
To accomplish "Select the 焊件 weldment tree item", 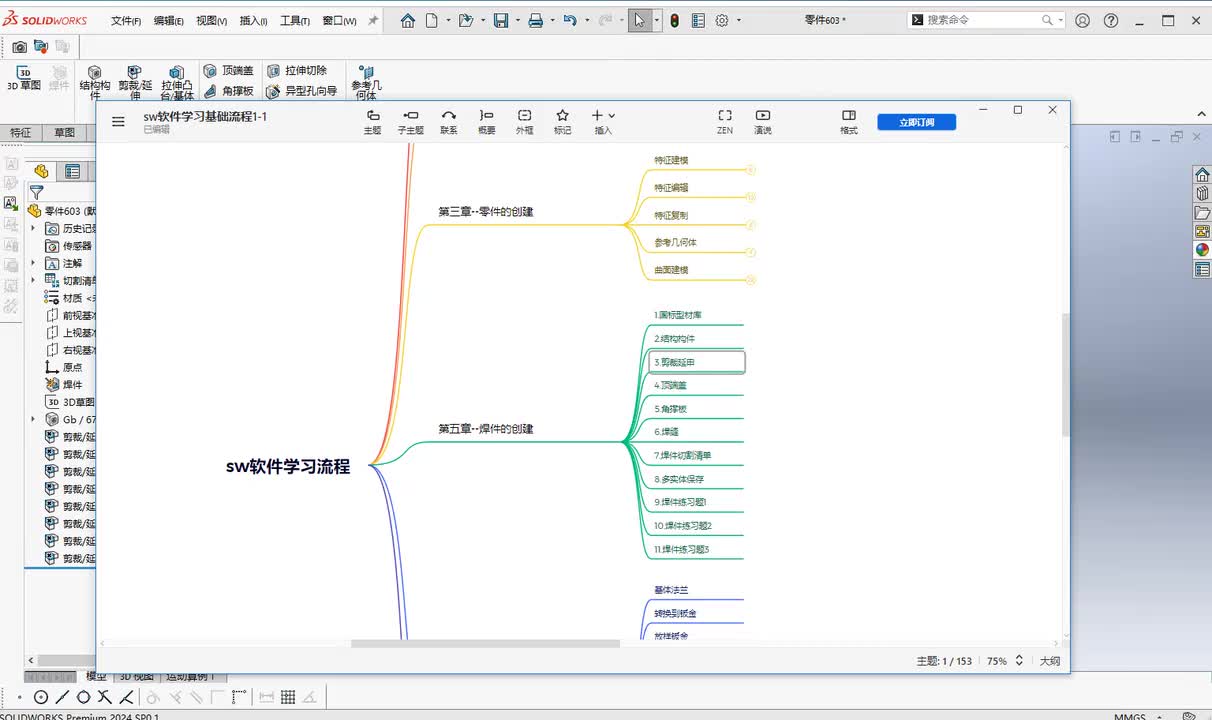I will pos(64,384).
